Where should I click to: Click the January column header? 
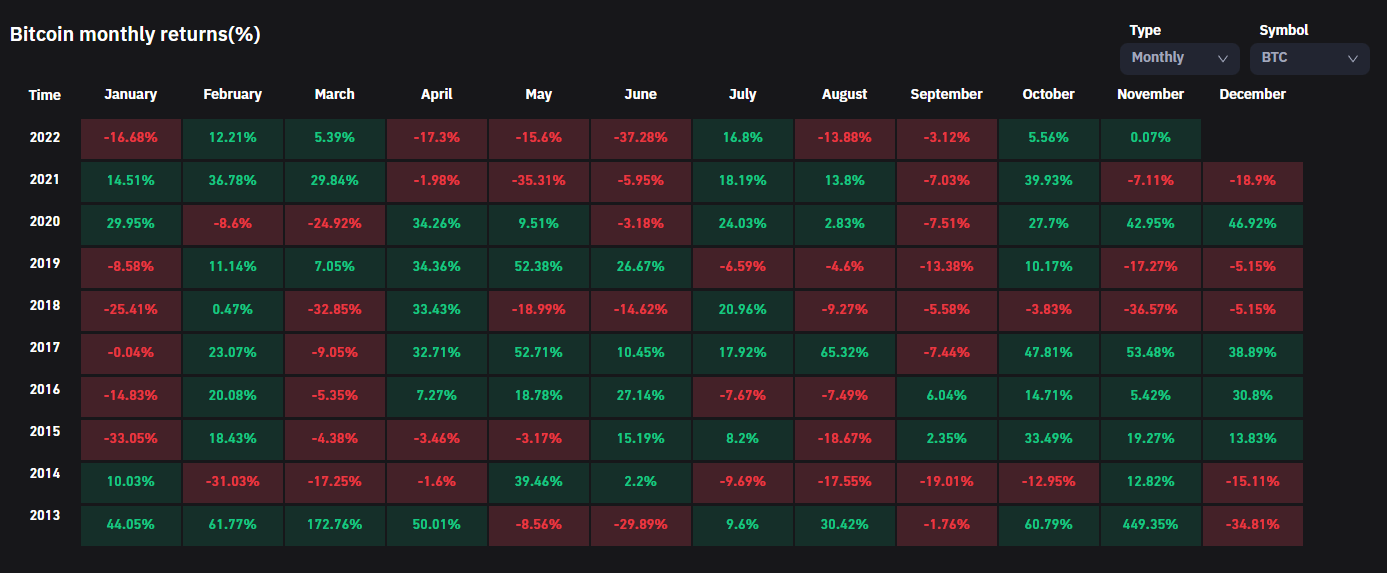click(x=131, y=94)
